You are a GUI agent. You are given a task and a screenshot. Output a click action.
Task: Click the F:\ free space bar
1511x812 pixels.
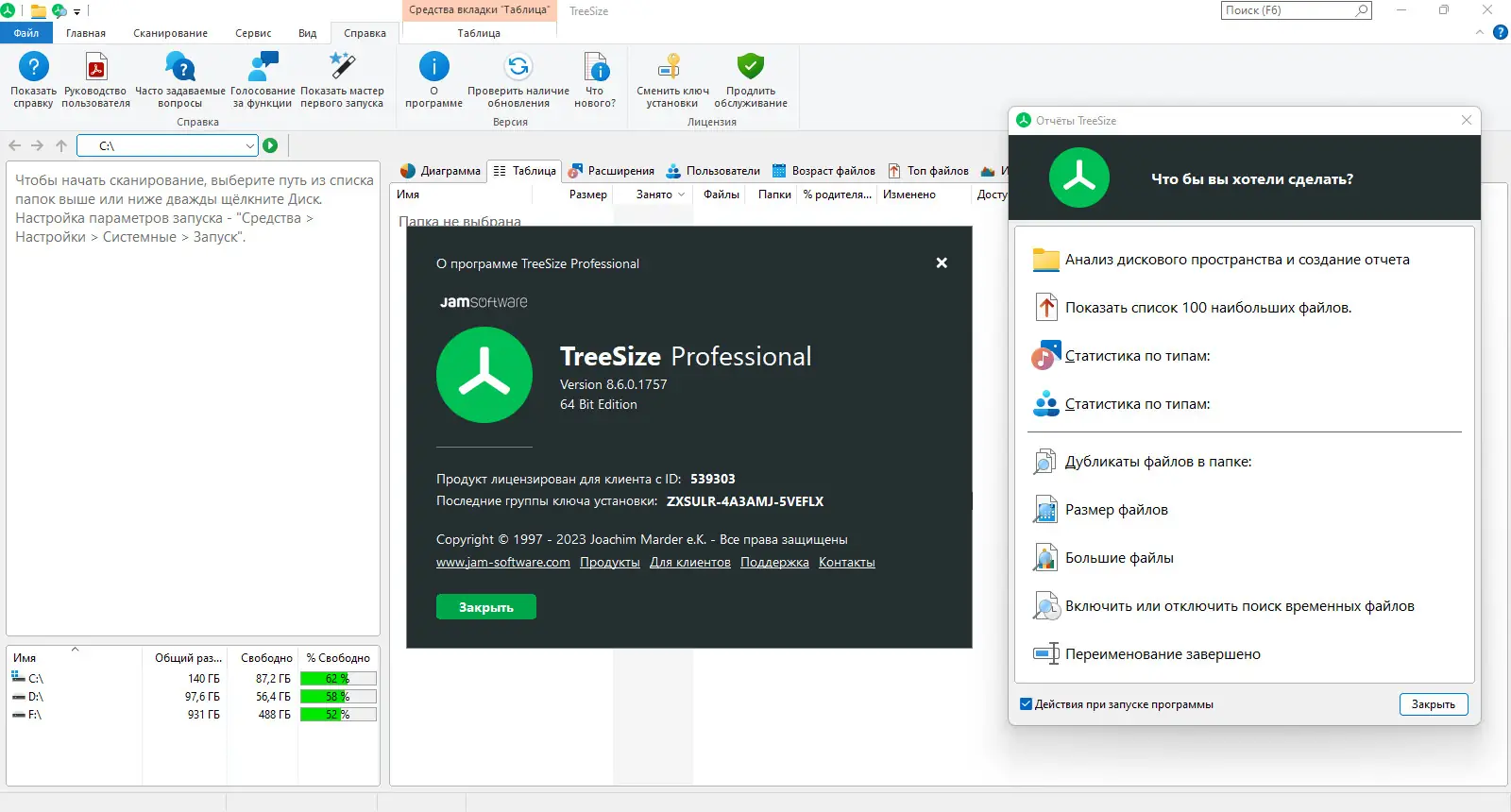tap(338, 715)
